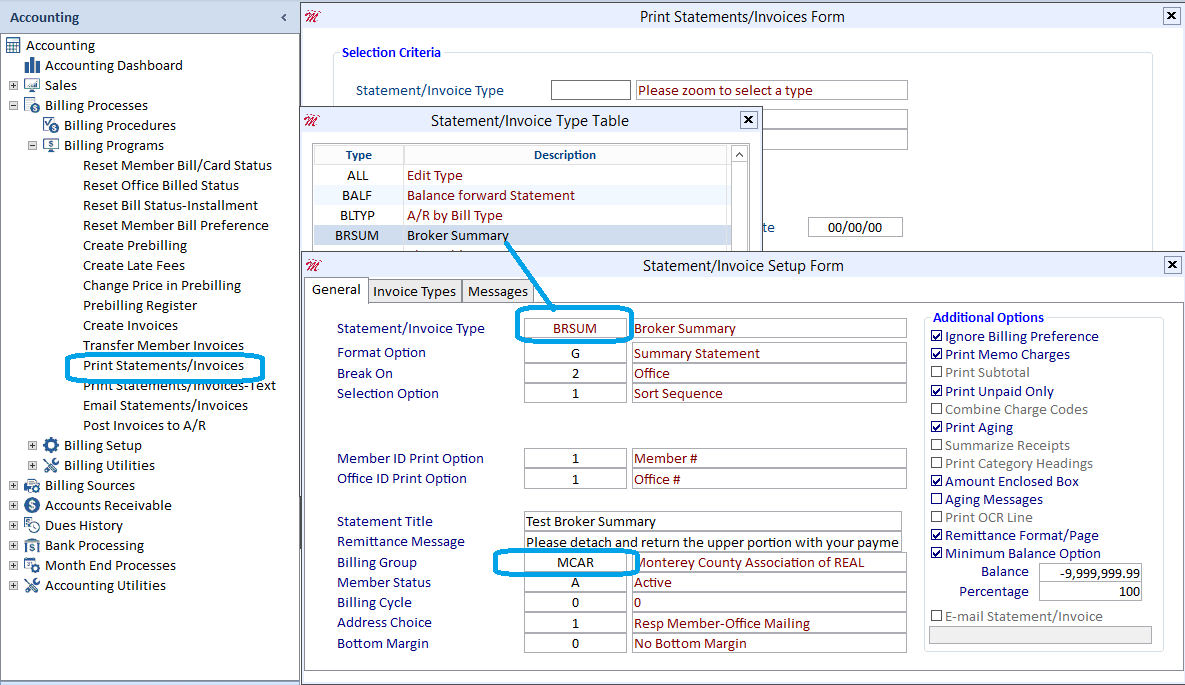
Task: Click the logo icon of Statement/Invoice Type Table
Action: (312, 120)
